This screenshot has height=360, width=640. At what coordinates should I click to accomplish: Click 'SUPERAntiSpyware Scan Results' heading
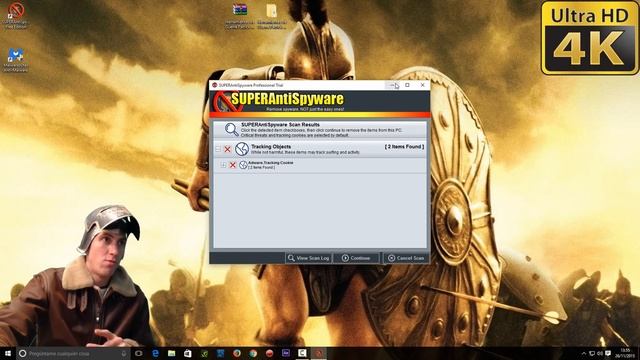(x=280, y=124)
